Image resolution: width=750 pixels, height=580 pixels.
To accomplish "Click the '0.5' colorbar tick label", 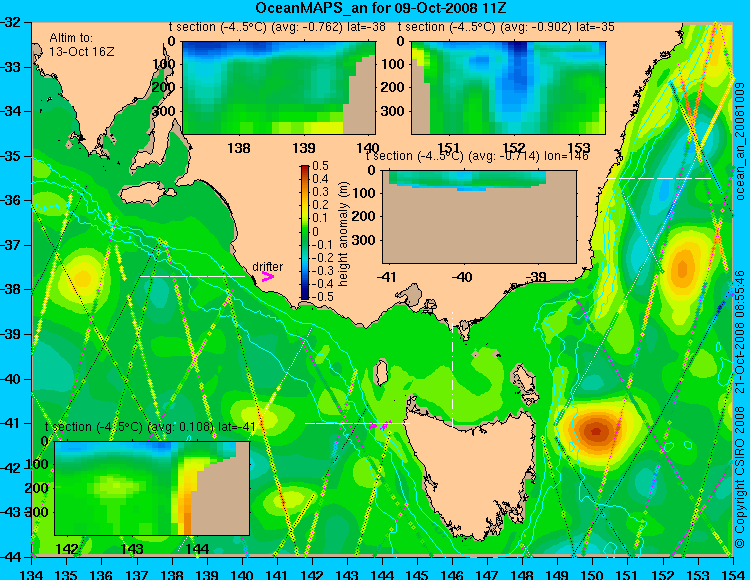I will pos(320,166).
